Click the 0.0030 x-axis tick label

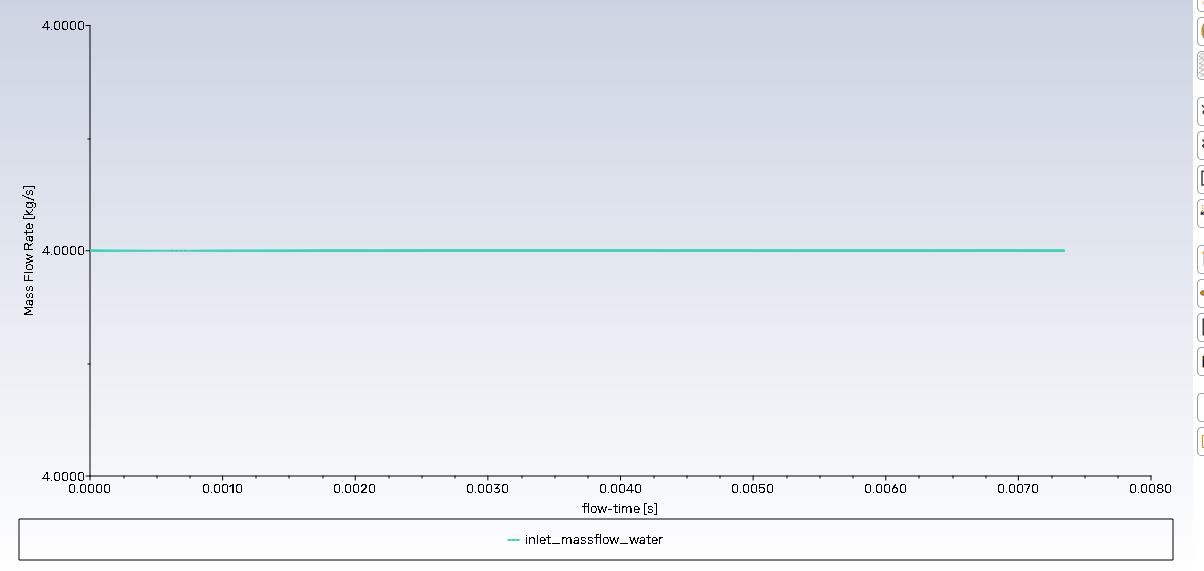click(487, 489)
